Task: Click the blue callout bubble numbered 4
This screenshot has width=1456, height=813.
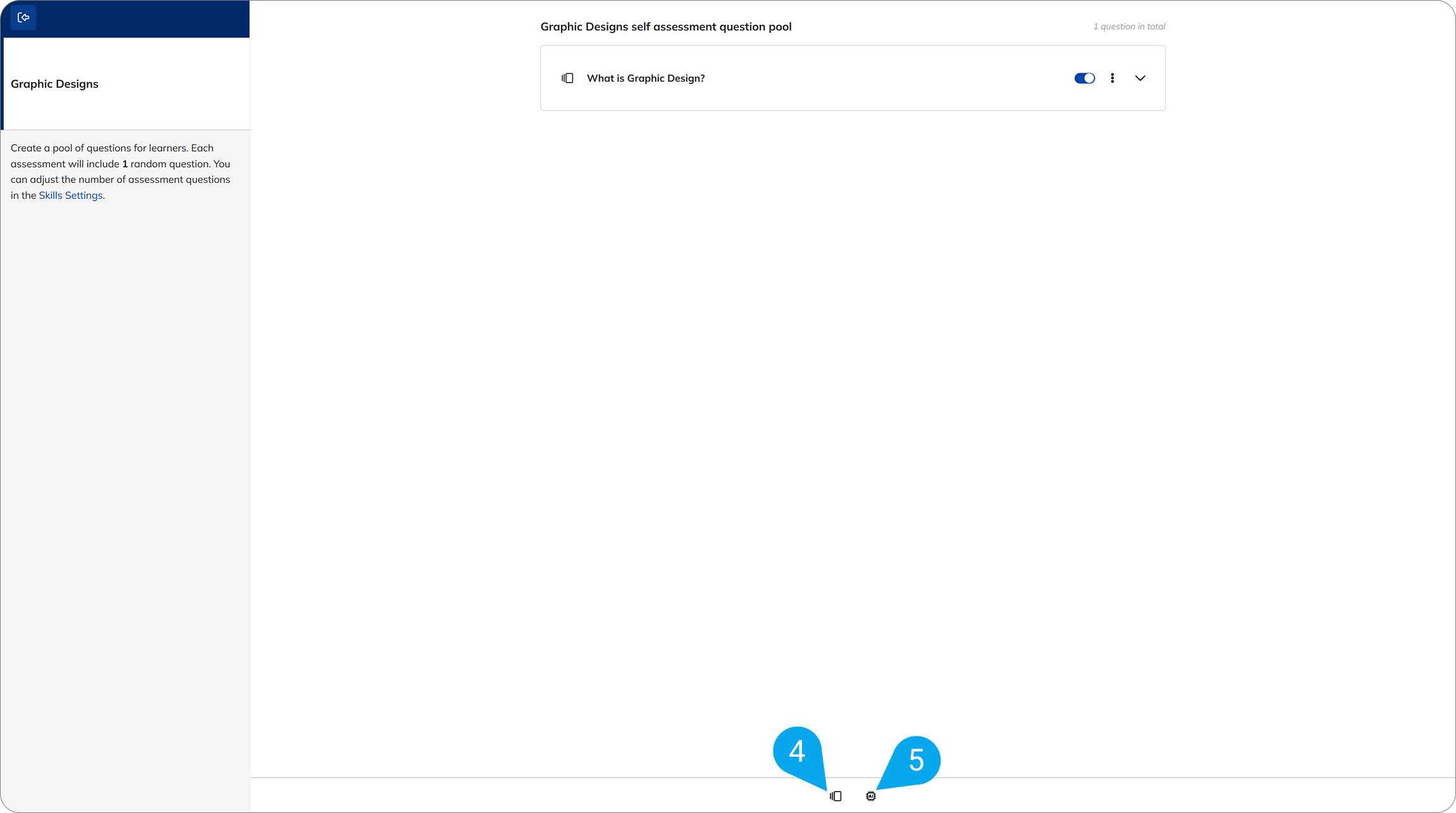Action: pyautogui.click(x=798, y=753)
